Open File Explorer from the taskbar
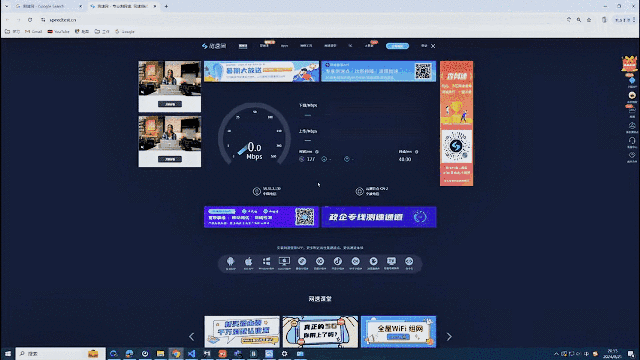The width and height of the screenshot is (640, 360). tap(160, 354)
